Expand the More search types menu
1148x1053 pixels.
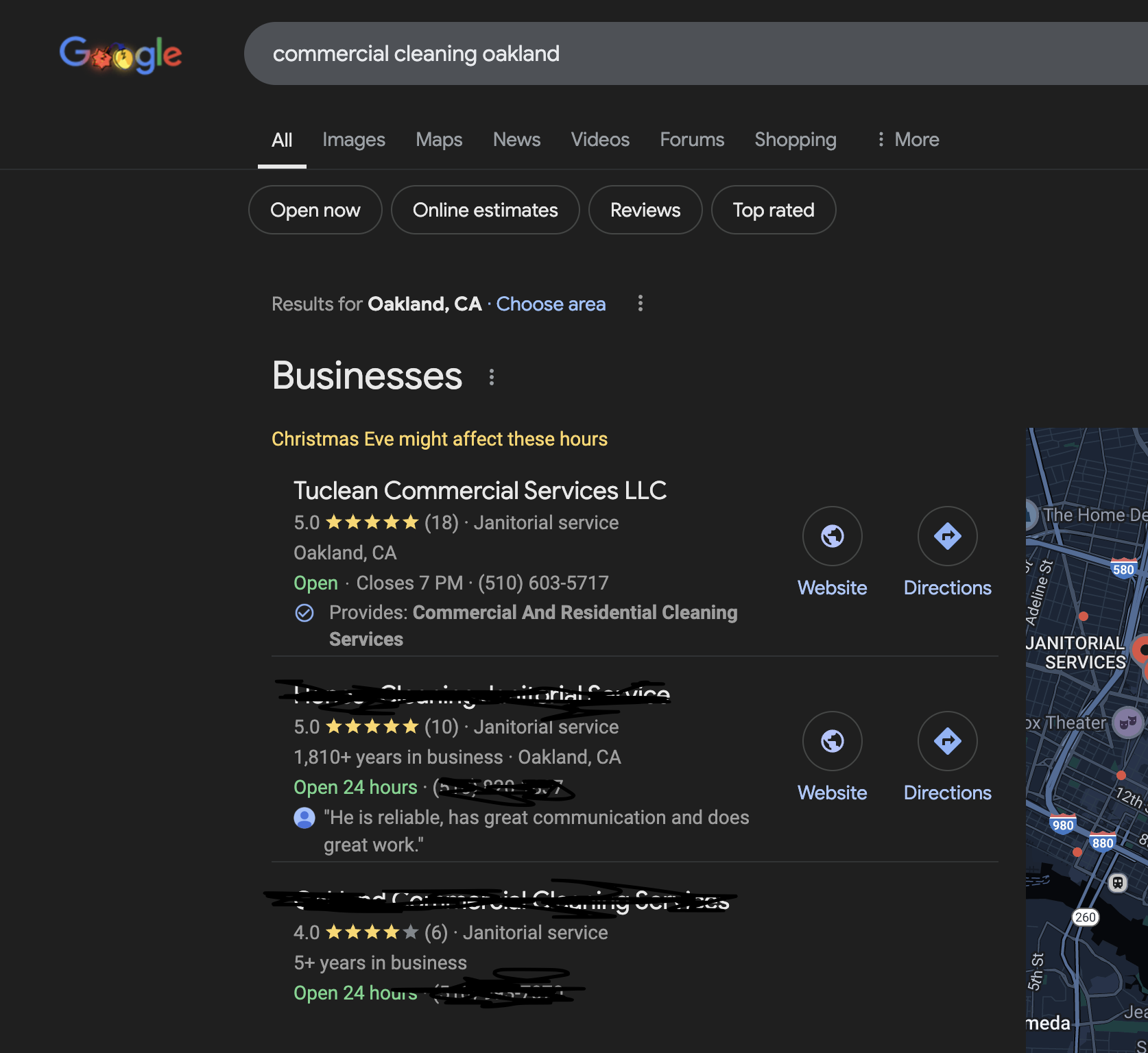pos(908,140)
